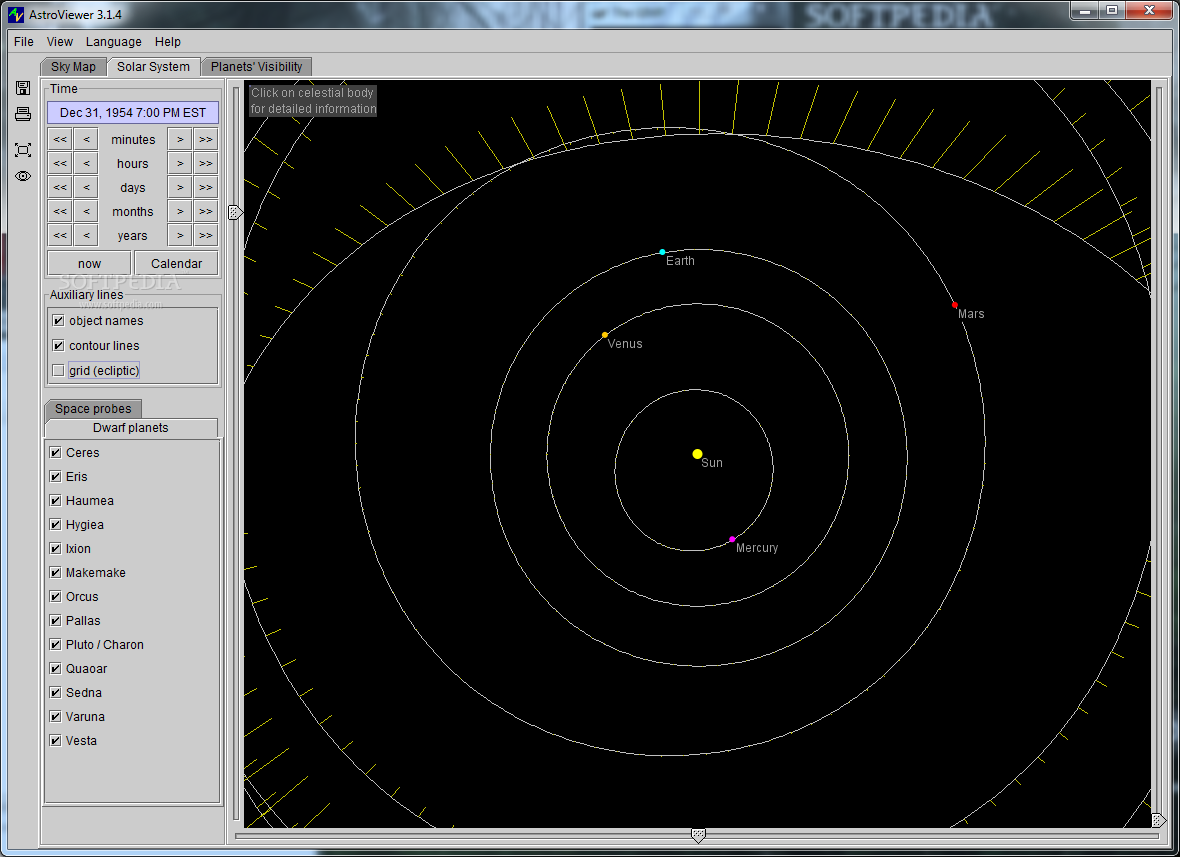
Task: Advance days fast (>>)
Action: pos(206,187)
